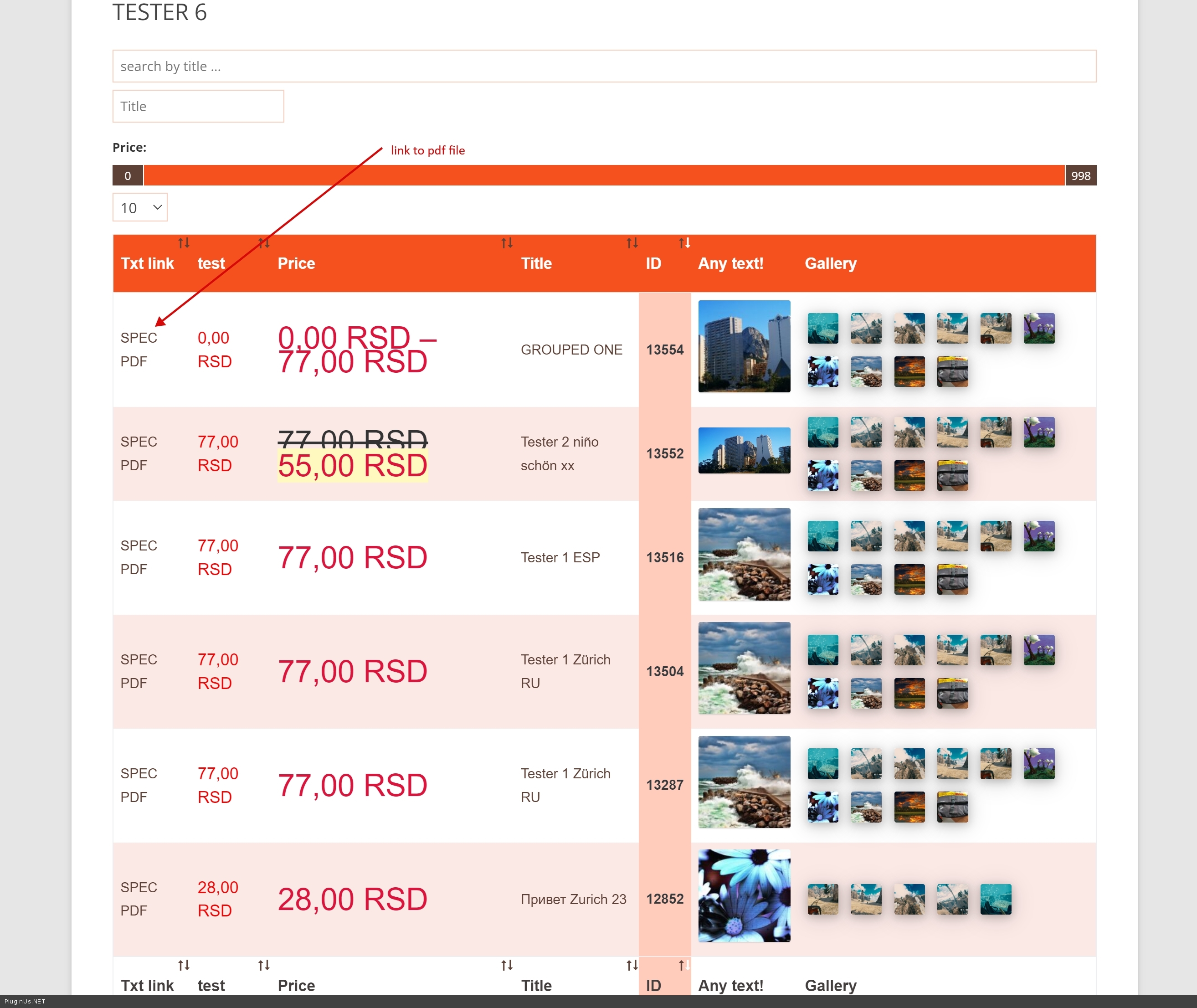Click the price slider maximum handle 998
The width and height of the screenshot is (1197, 1008).
[1080, 175]
